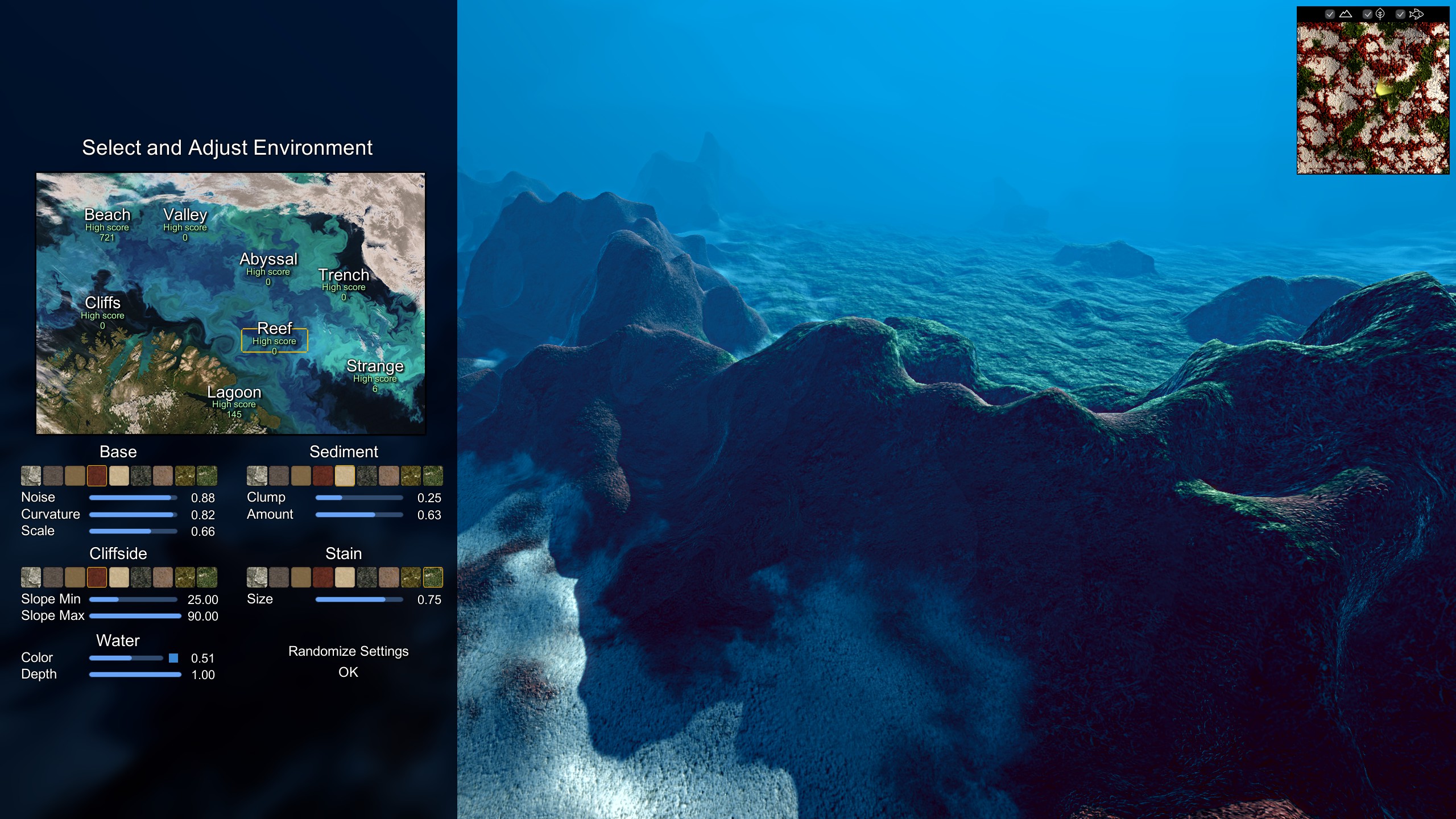The height and width of the screenshot is (819, 1456).
Task: Uncheck the fish layer checkbox
Action: [x=1400, y=14]
